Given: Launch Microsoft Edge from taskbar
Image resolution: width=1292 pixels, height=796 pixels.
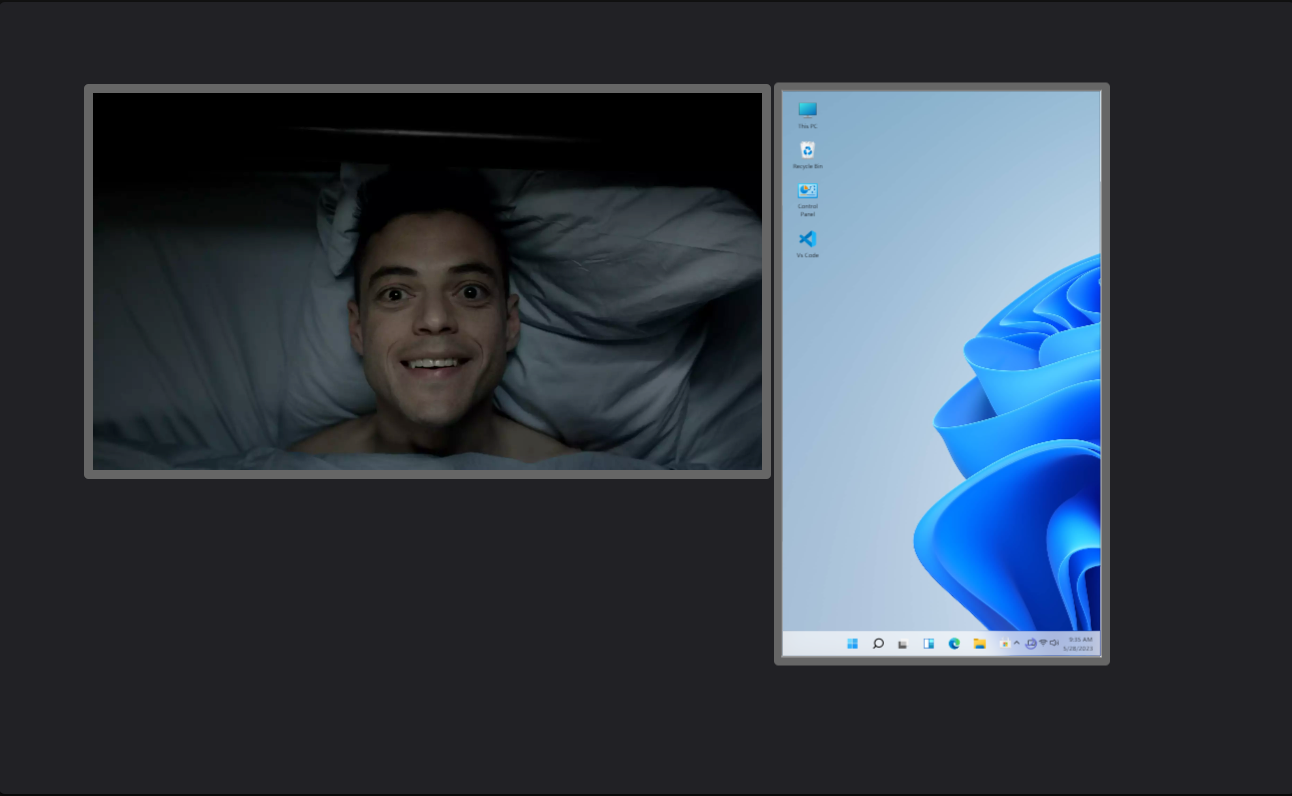Looking at the screenshot, I should pyautogui.click(x=954, y=643).
